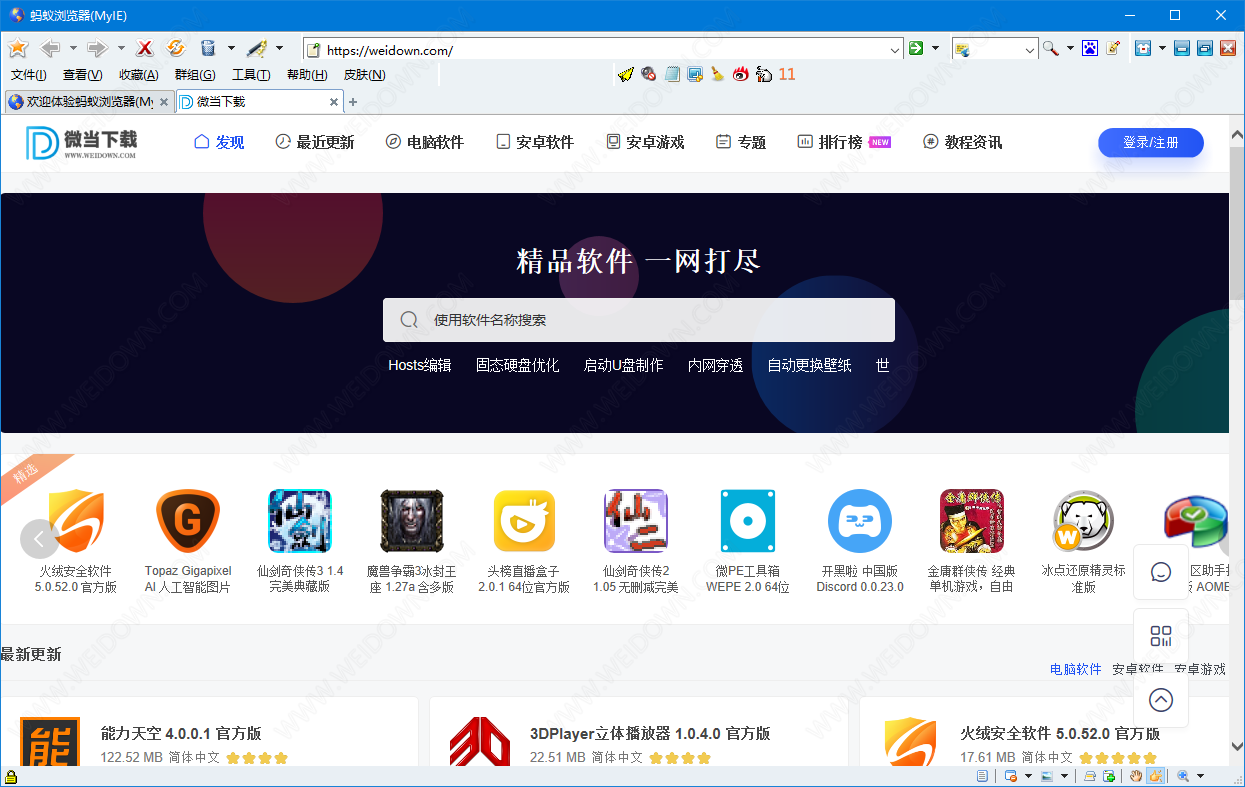Screen dimensions: 1245x787
Task: Click the blocked speaker mute icon
Action: 649,74
